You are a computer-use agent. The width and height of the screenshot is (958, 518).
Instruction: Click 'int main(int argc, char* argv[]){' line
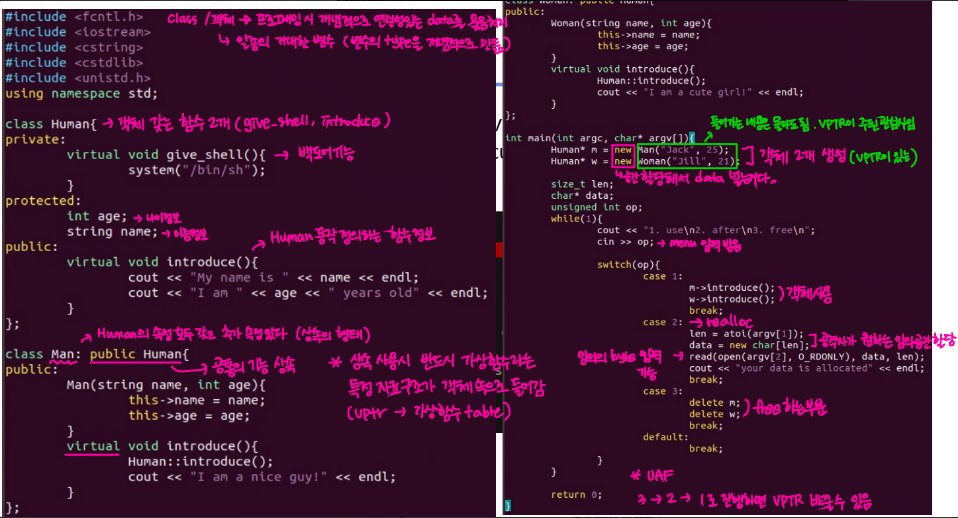(x=600, y=138)
